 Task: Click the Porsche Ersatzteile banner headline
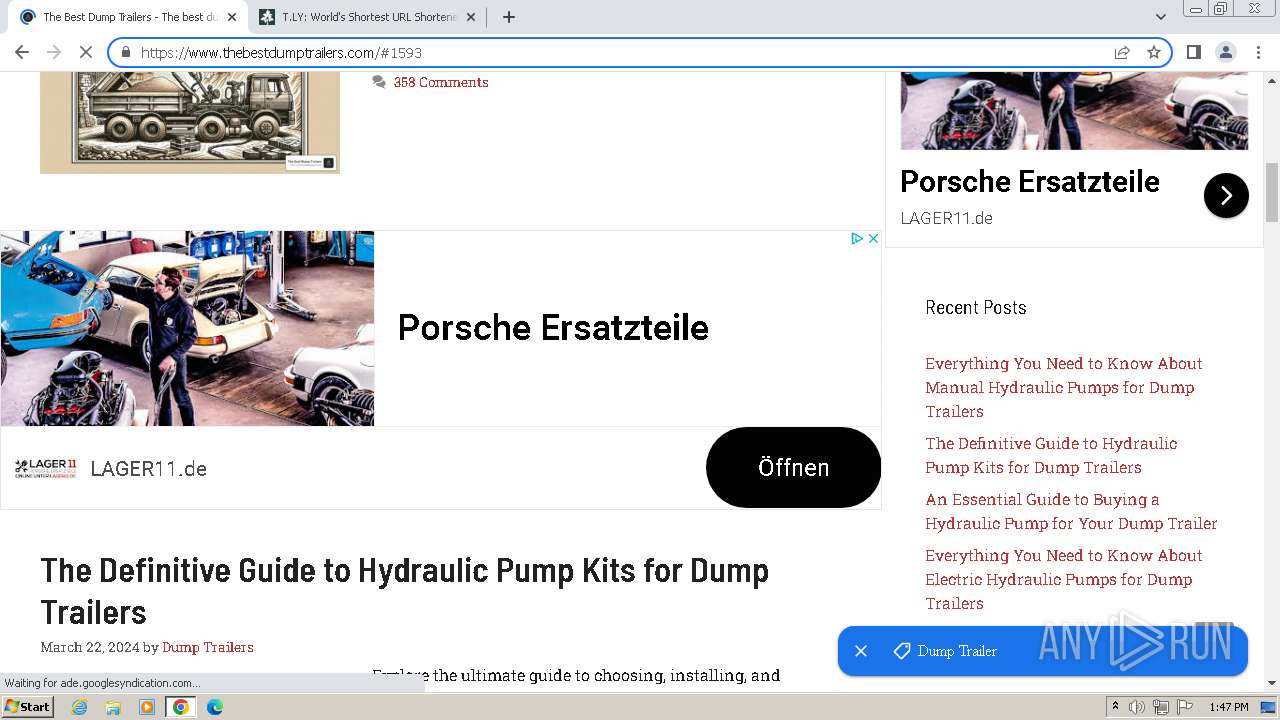(x=553, y=328)
